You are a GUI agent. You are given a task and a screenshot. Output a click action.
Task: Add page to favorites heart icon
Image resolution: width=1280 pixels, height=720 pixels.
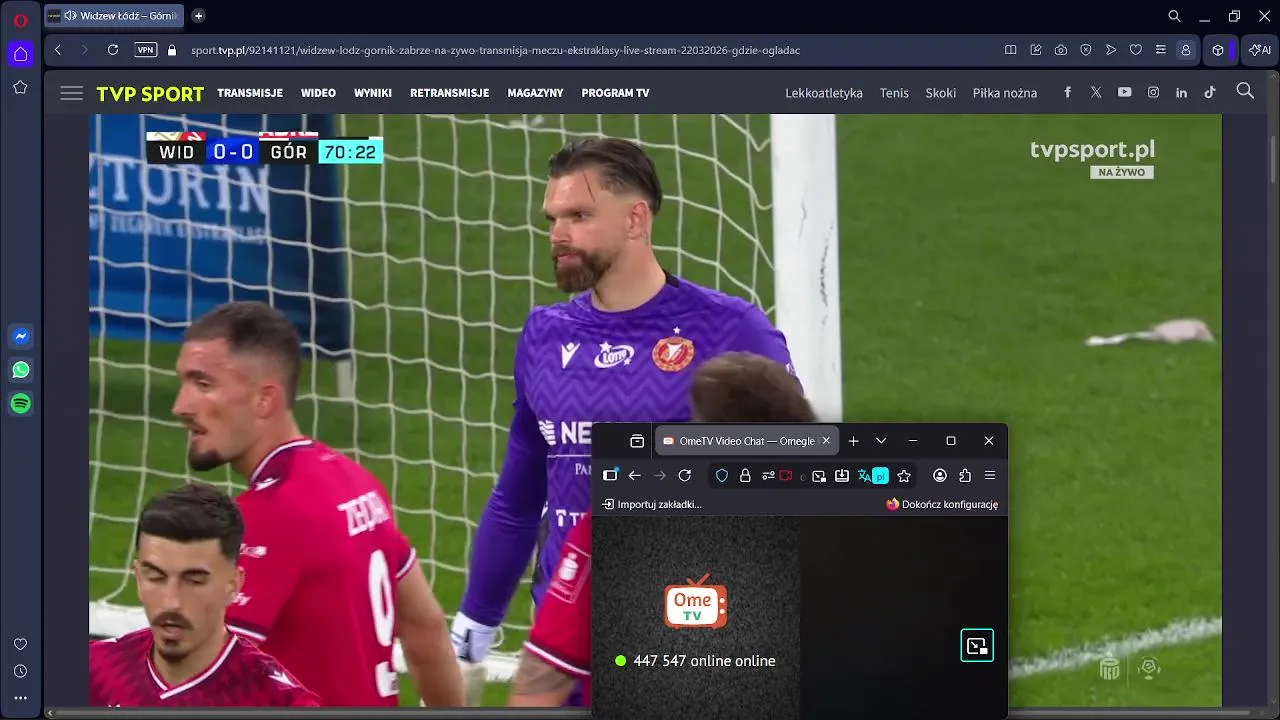pos(1136,50)
